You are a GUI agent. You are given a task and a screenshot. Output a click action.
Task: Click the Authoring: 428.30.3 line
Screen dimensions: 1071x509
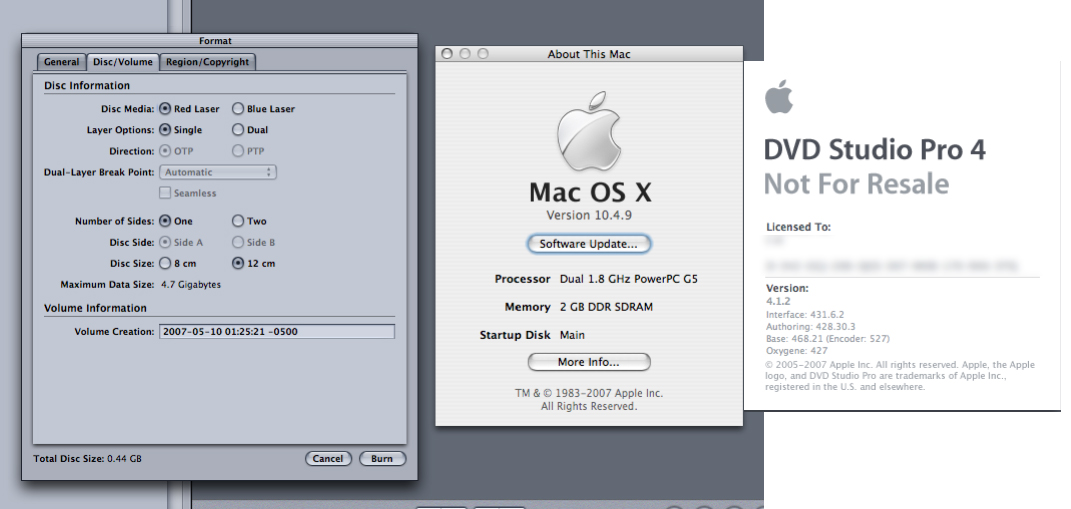pos(811,327)
